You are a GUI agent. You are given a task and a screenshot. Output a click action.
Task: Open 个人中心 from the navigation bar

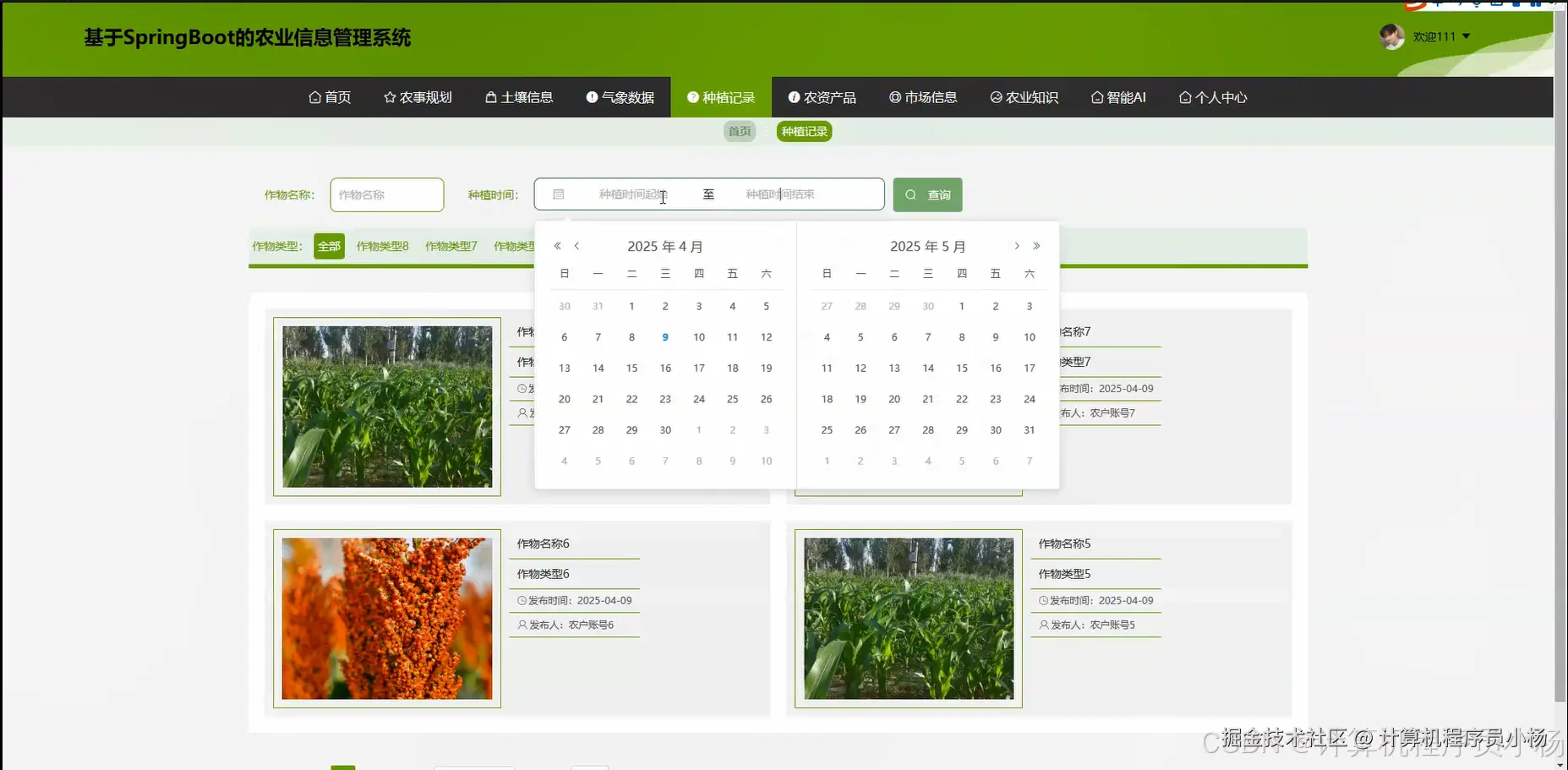[1213, 97]
